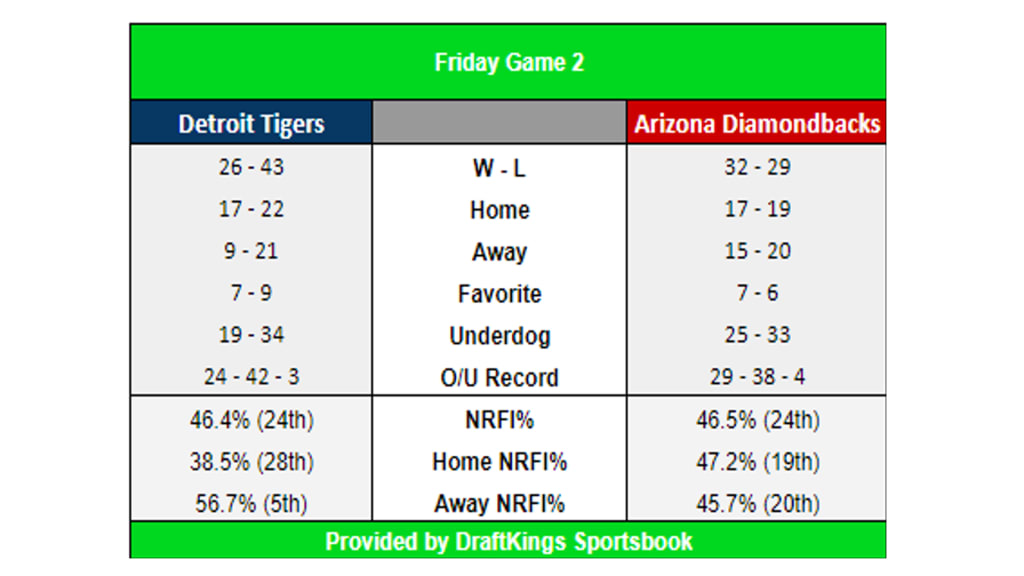
Task: Open the Provided by DraftKings Sportsbook footer
Action: [x=508, y=541]
